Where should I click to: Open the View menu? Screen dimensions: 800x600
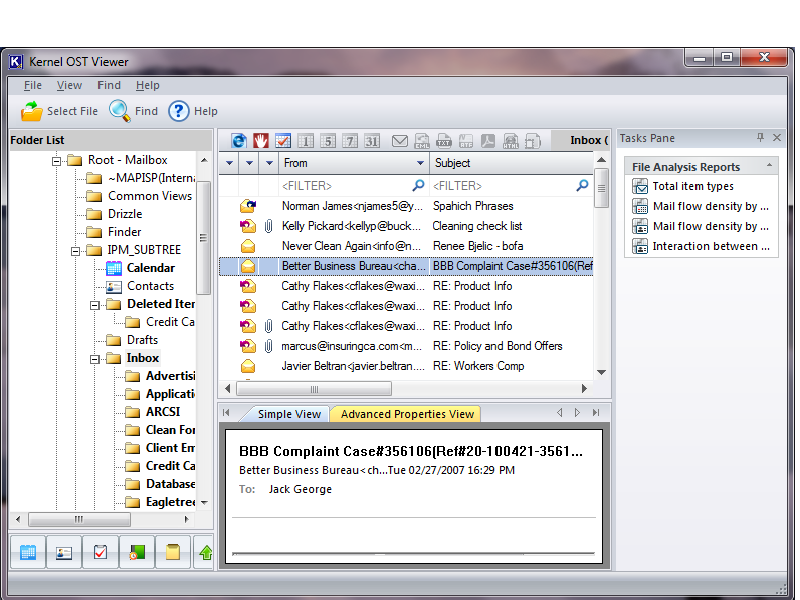coord(69,85)
